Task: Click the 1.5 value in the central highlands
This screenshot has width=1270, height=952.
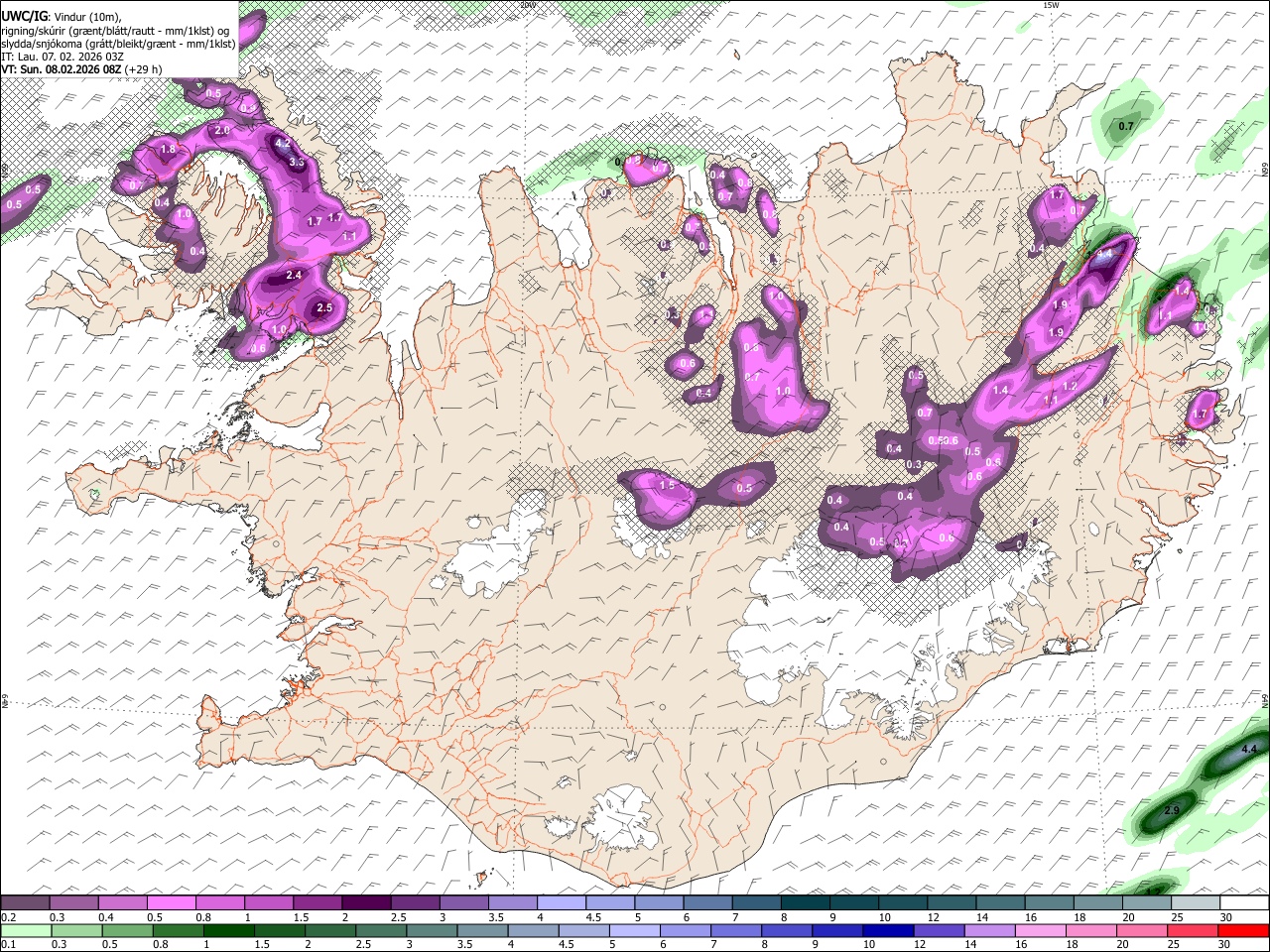Action: (x=668, y=486)
